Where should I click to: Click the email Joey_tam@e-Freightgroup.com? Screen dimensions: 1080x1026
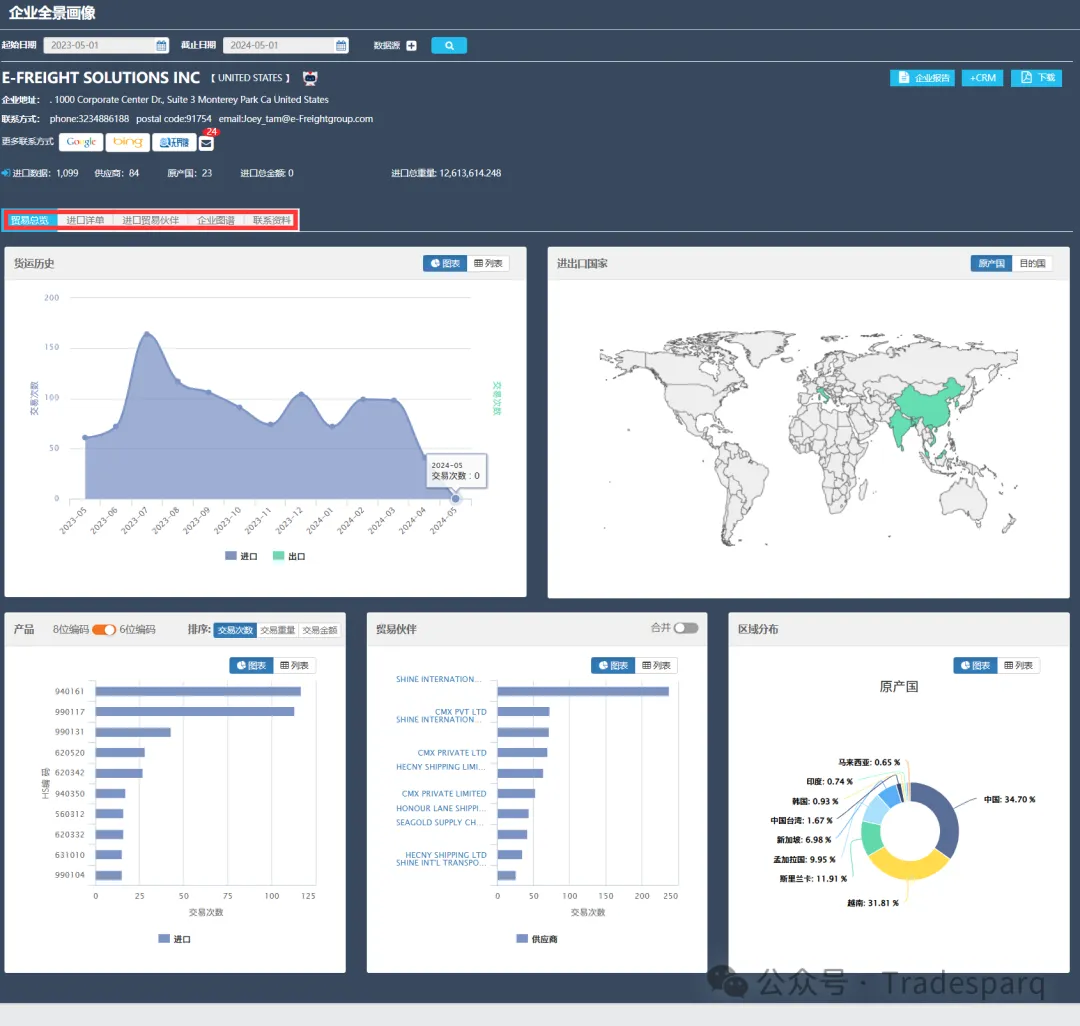(x=296, y=118)
